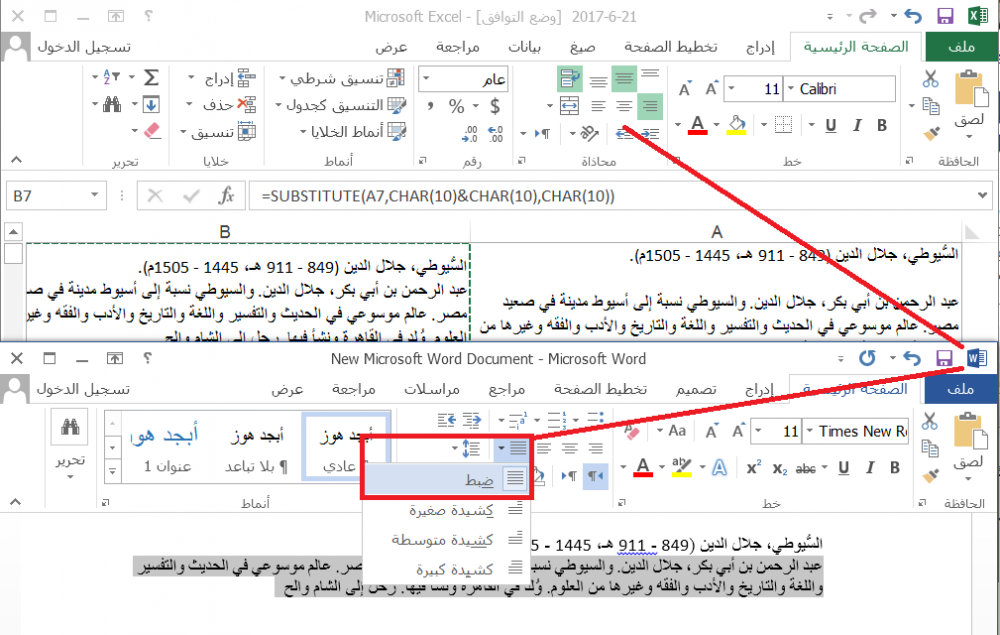Screen dimensions: 1000x635
Task: Click Increase Decimal in Excel's number group
Action: (496, 133)
